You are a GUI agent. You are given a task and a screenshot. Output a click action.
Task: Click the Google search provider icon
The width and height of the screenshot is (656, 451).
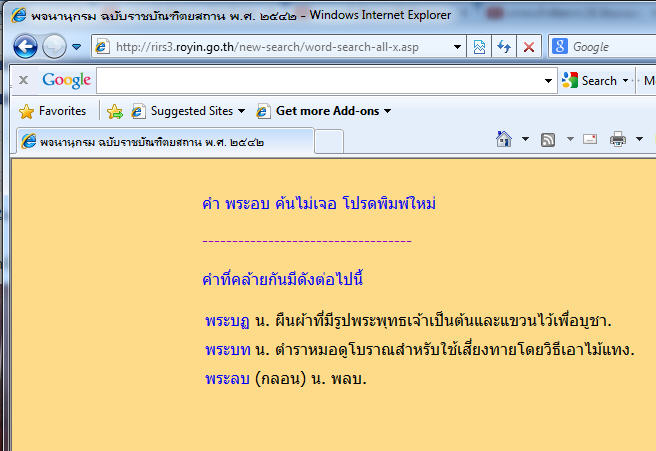point(560,46)
